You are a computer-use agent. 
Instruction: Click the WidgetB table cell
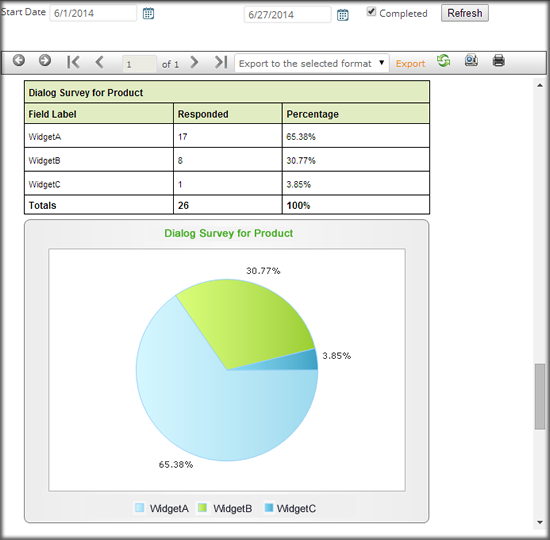(99, 160)
